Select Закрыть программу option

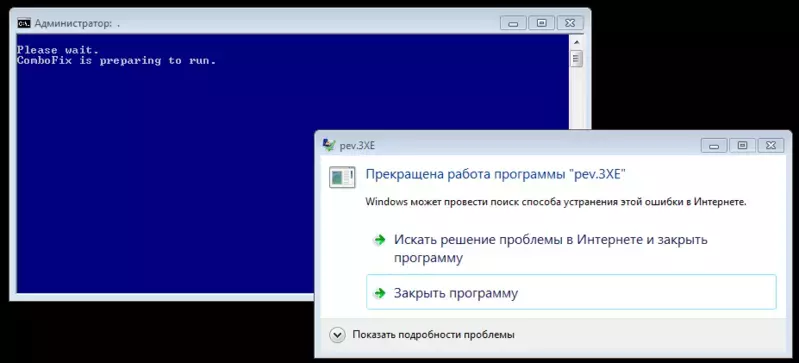(x=571, y=292)
